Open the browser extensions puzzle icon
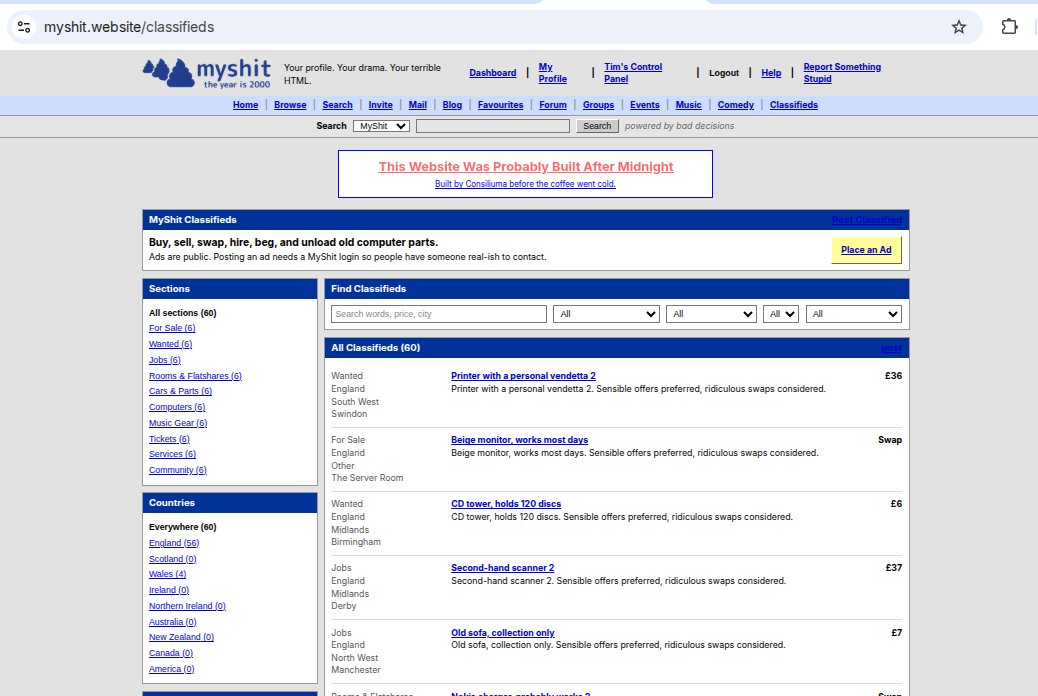 pos(1009,27)
